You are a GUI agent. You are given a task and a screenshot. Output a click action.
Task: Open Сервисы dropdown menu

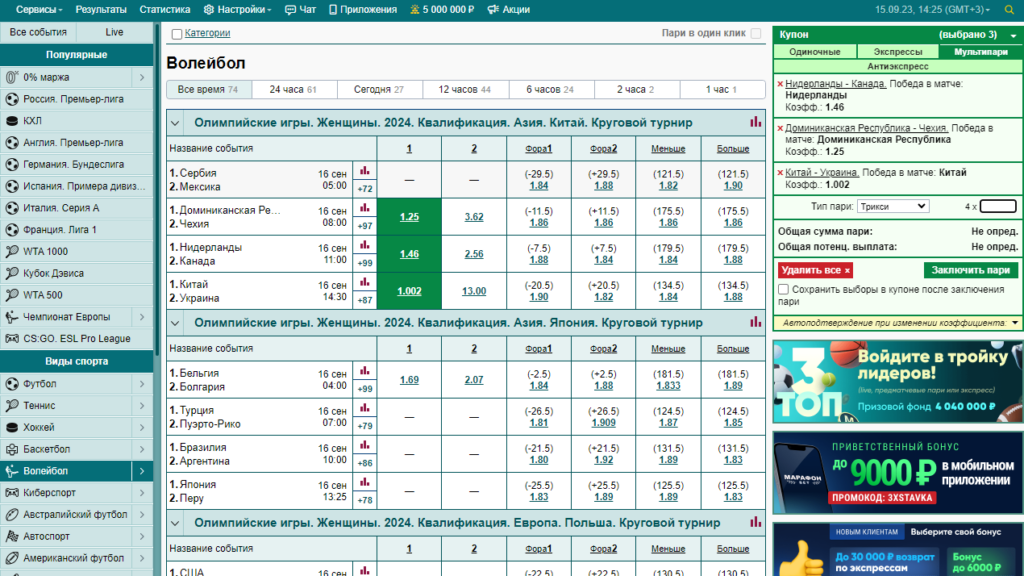[39, 10]
